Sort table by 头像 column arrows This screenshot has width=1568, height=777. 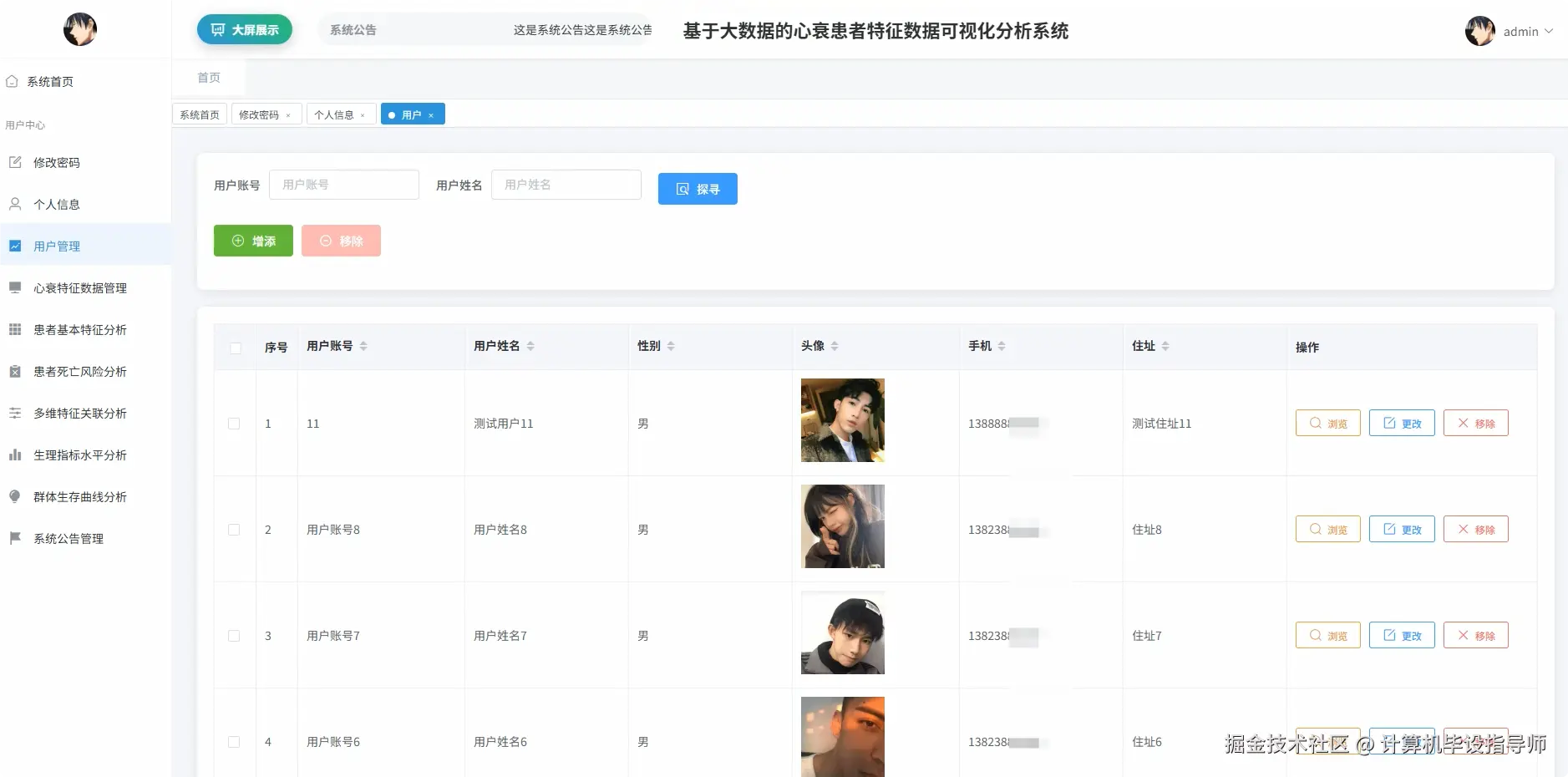(x=835, y=346)
